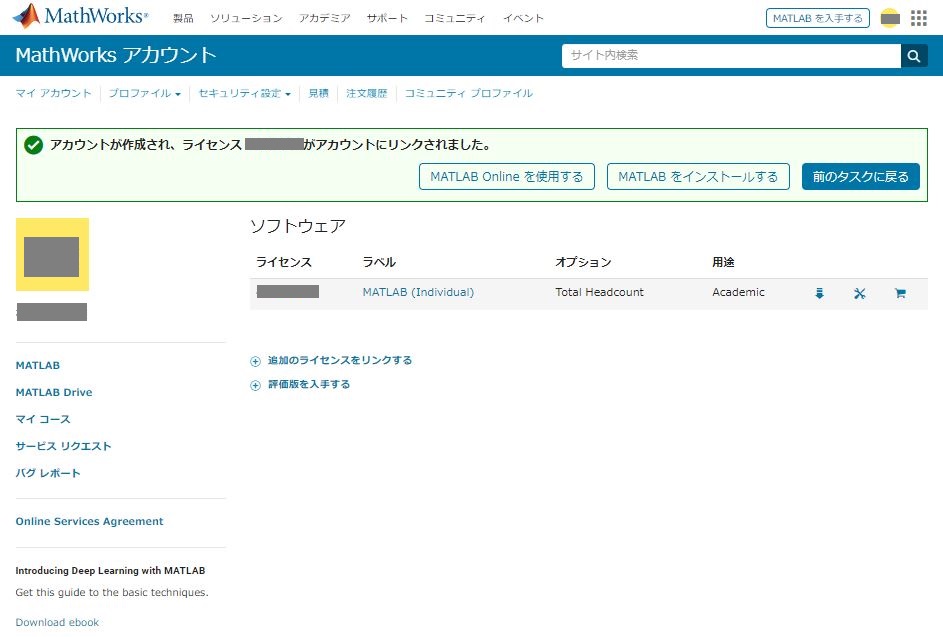Open the マイ コース sidebar link
Viewport: 943px width, 637px height.
click(43, 419)
